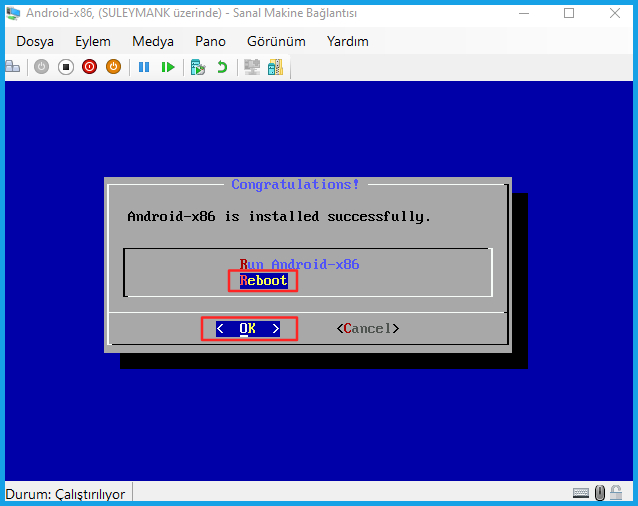Image resolution: width=638 pixels, height=506 pixels.
Task: Open the Görünüm menu
Action: pyautogui.click(x=276, y=41)
